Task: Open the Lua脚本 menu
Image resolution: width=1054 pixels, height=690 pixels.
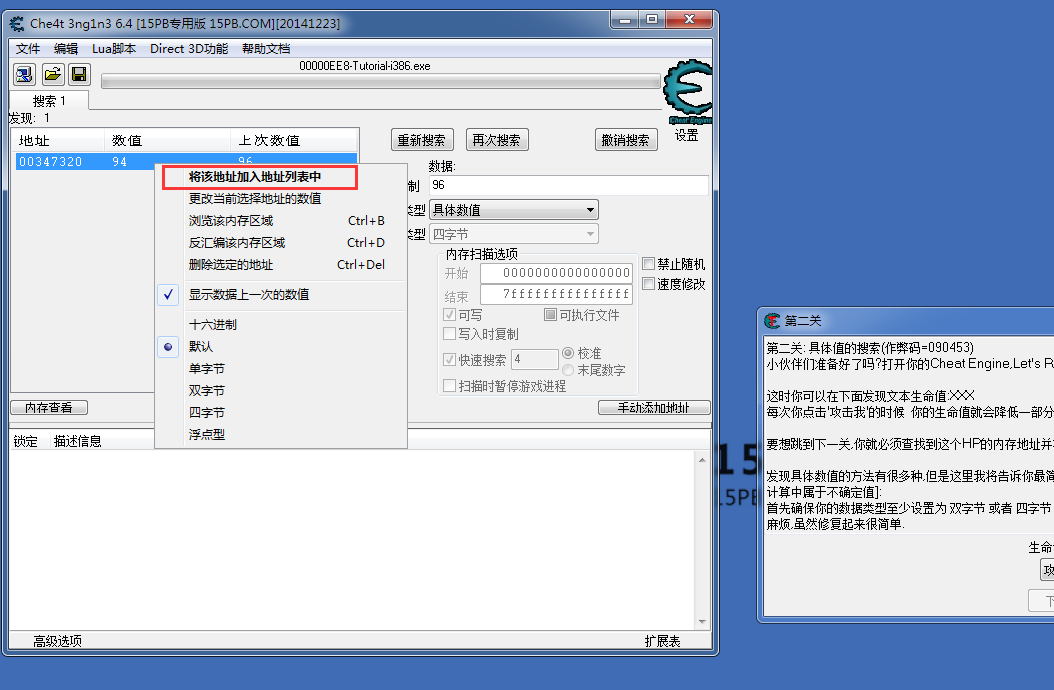Action: (114, 48)
